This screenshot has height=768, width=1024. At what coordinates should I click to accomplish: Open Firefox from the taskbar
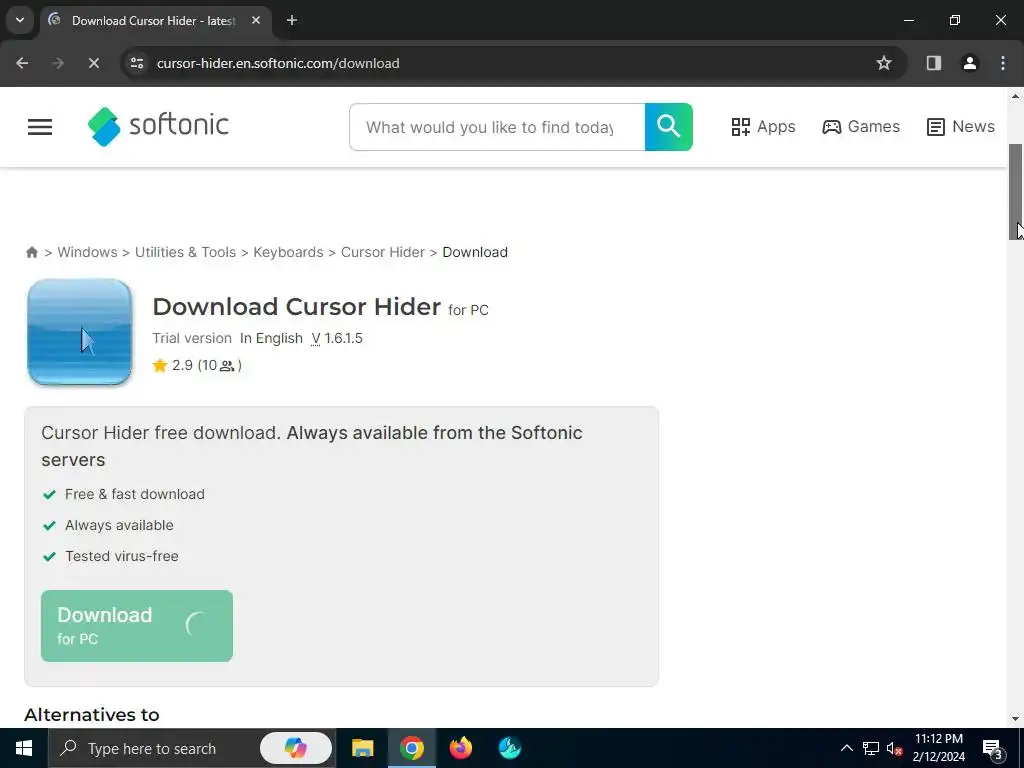pos(461,748)
